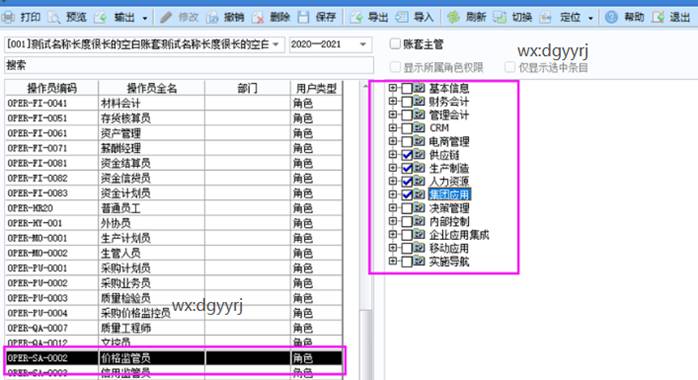Select operator row 材料会计

174,103
